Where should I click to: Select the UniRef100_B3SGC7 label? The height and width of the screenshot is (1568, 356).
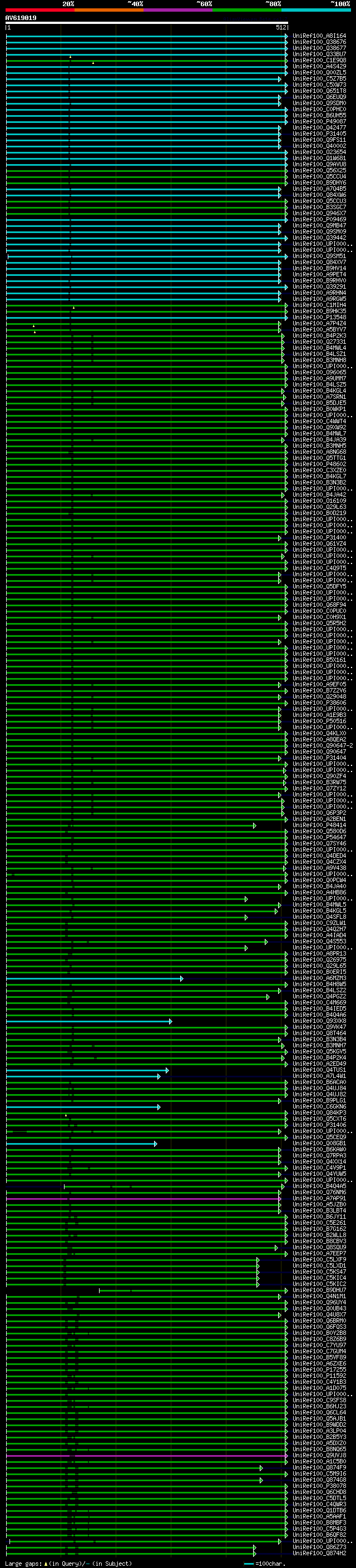point(319,207)
